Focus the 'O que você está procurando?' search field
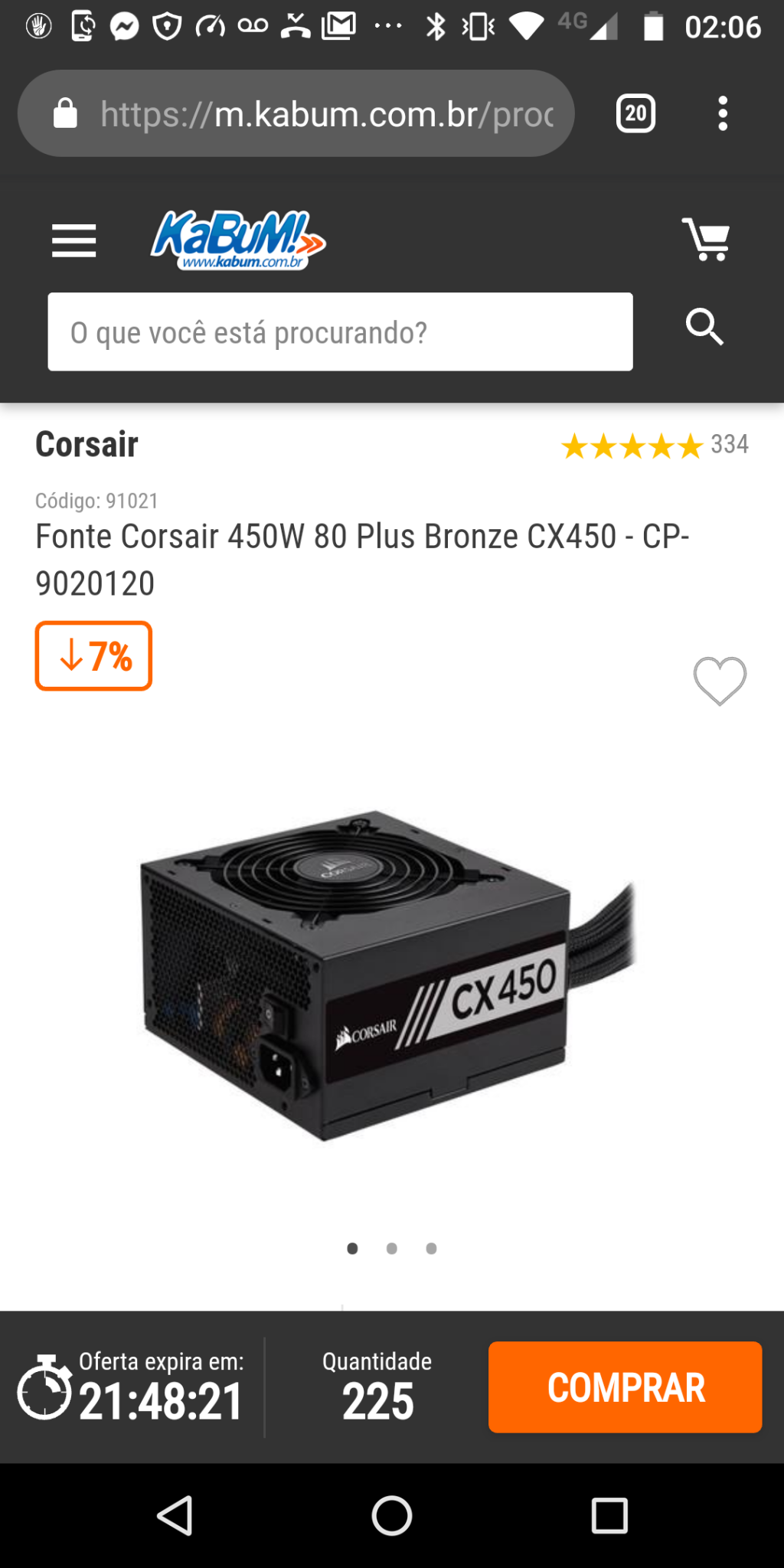Screen dimensions: 784x1568 click(340, 332)
